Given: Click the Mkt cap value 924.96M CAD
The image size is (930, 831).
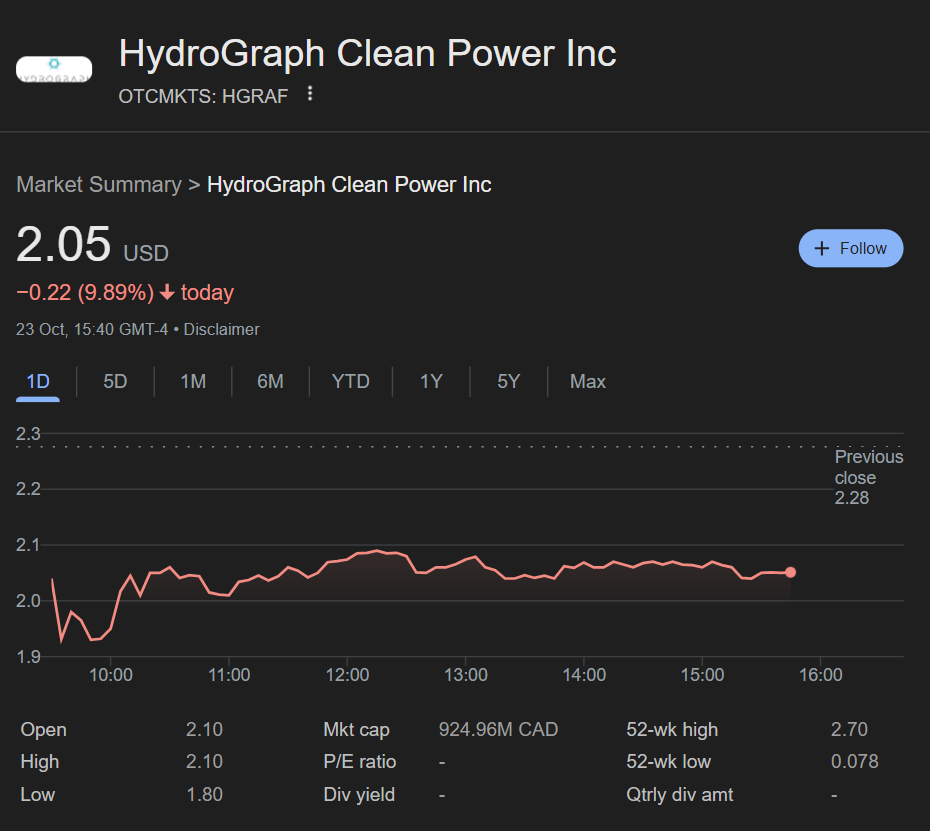Looking at the screenshot, I should coord(498,729).
